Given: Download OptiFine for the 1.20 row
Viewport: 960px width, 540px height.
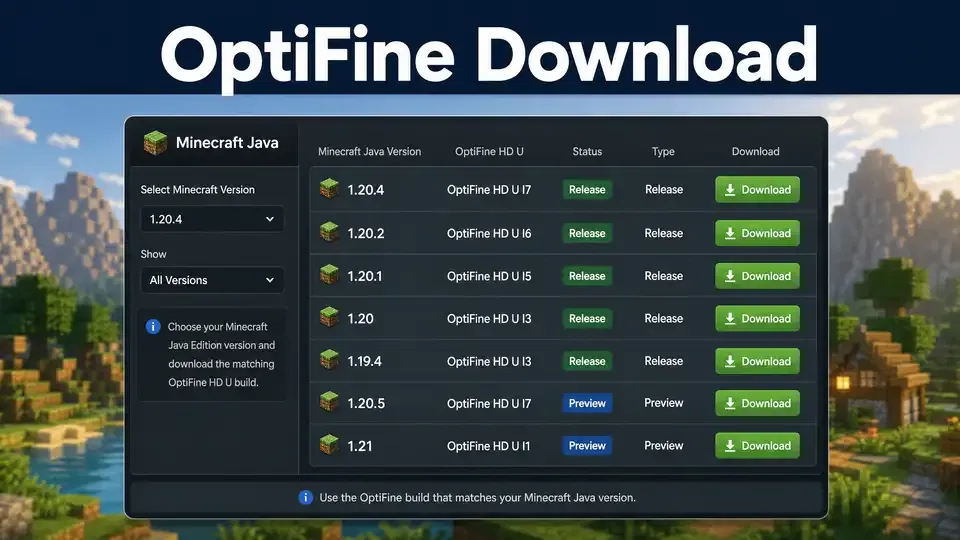Looking at the screenshot, I should 757,318.
